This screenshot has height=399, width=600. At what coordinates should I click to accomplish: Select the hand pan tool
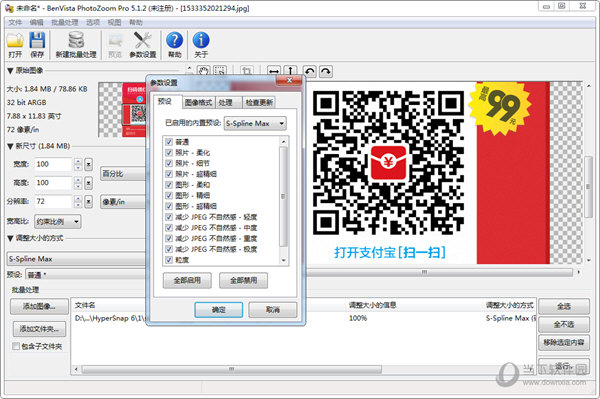pyautogui.click(x=203, y=71)
